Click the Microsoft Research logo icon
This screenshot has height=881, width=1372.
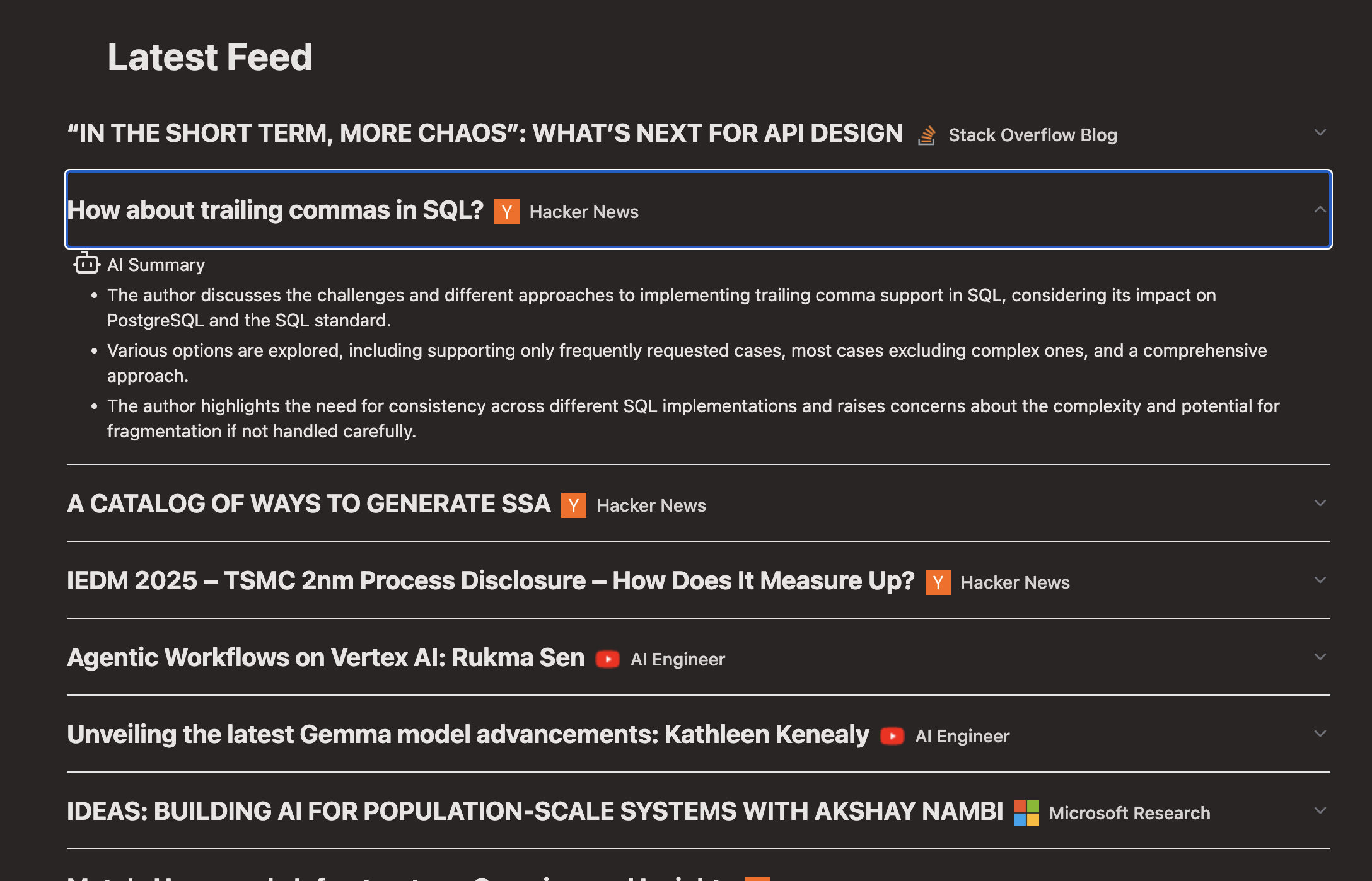1026,813
